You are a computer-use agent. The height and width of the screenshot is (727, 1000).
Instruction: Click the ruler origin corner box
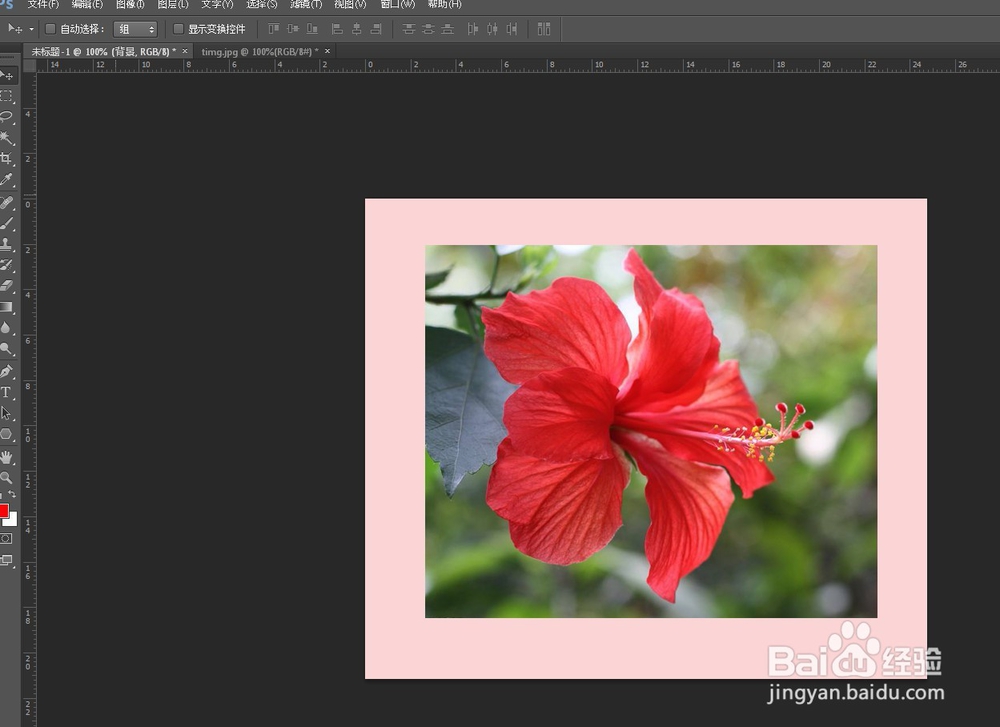point(29,66)
